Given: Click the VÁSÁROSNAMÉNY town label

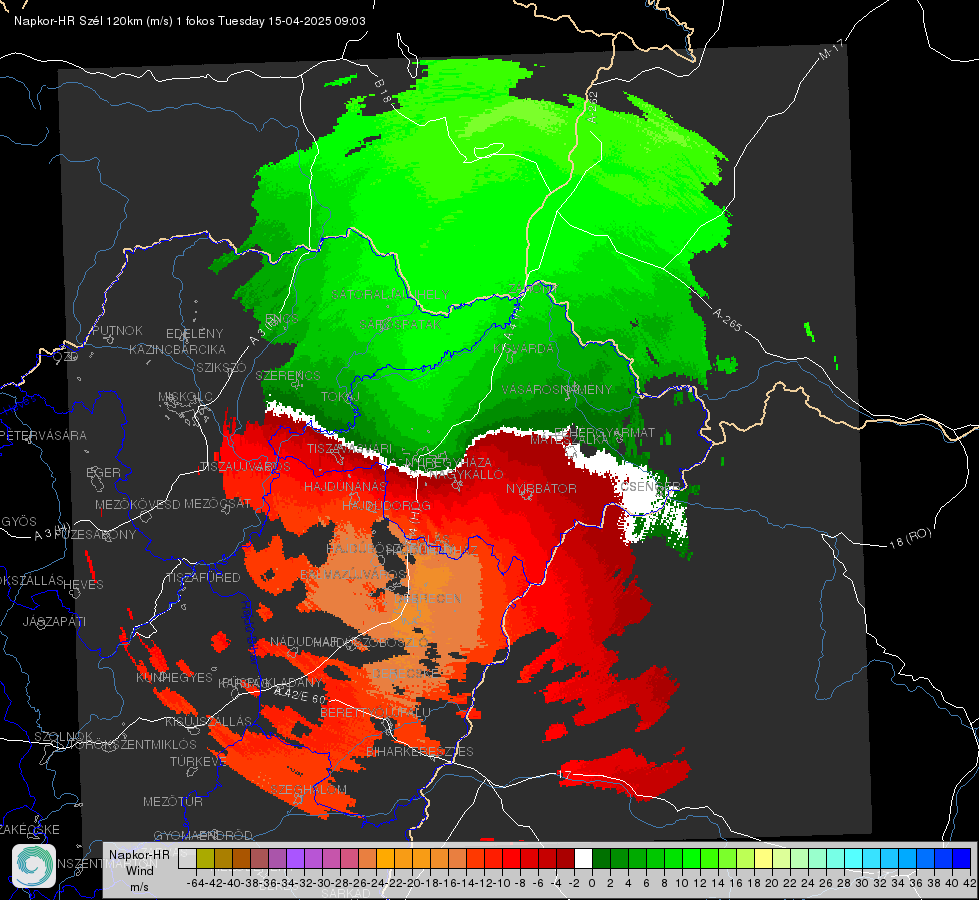Looking at the screenshot, I should pyautogui.click(x=557, y=390).
